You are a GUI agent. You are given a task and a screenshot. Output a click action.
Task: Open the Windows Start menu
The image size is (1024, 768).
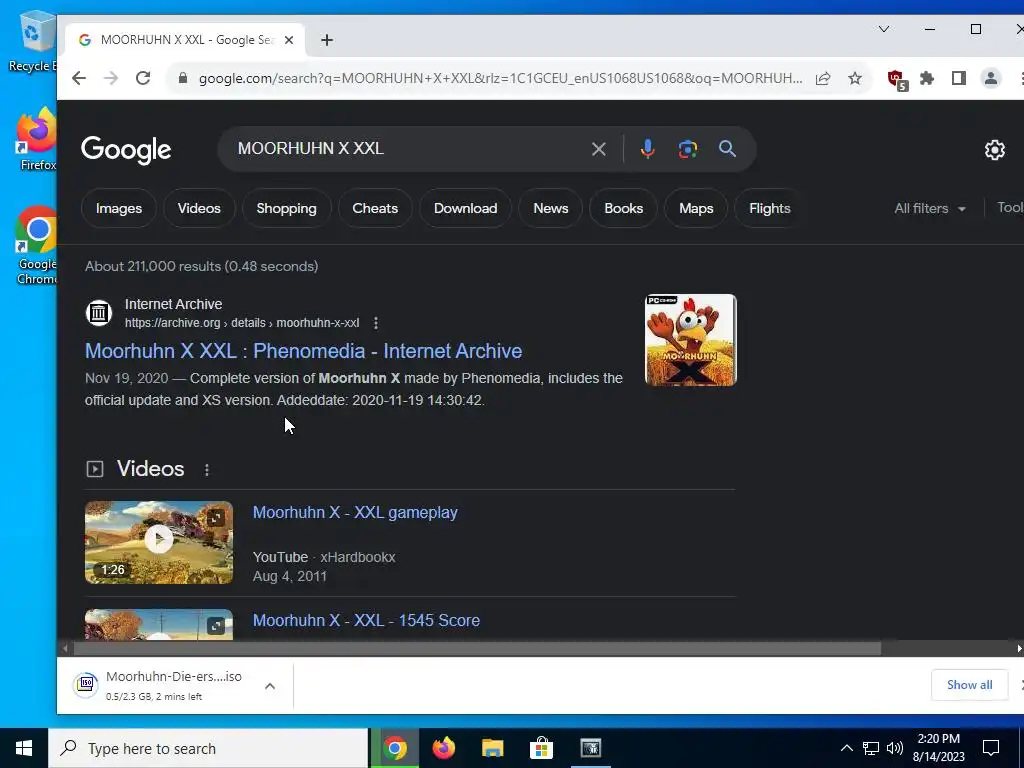pos(24,748)
